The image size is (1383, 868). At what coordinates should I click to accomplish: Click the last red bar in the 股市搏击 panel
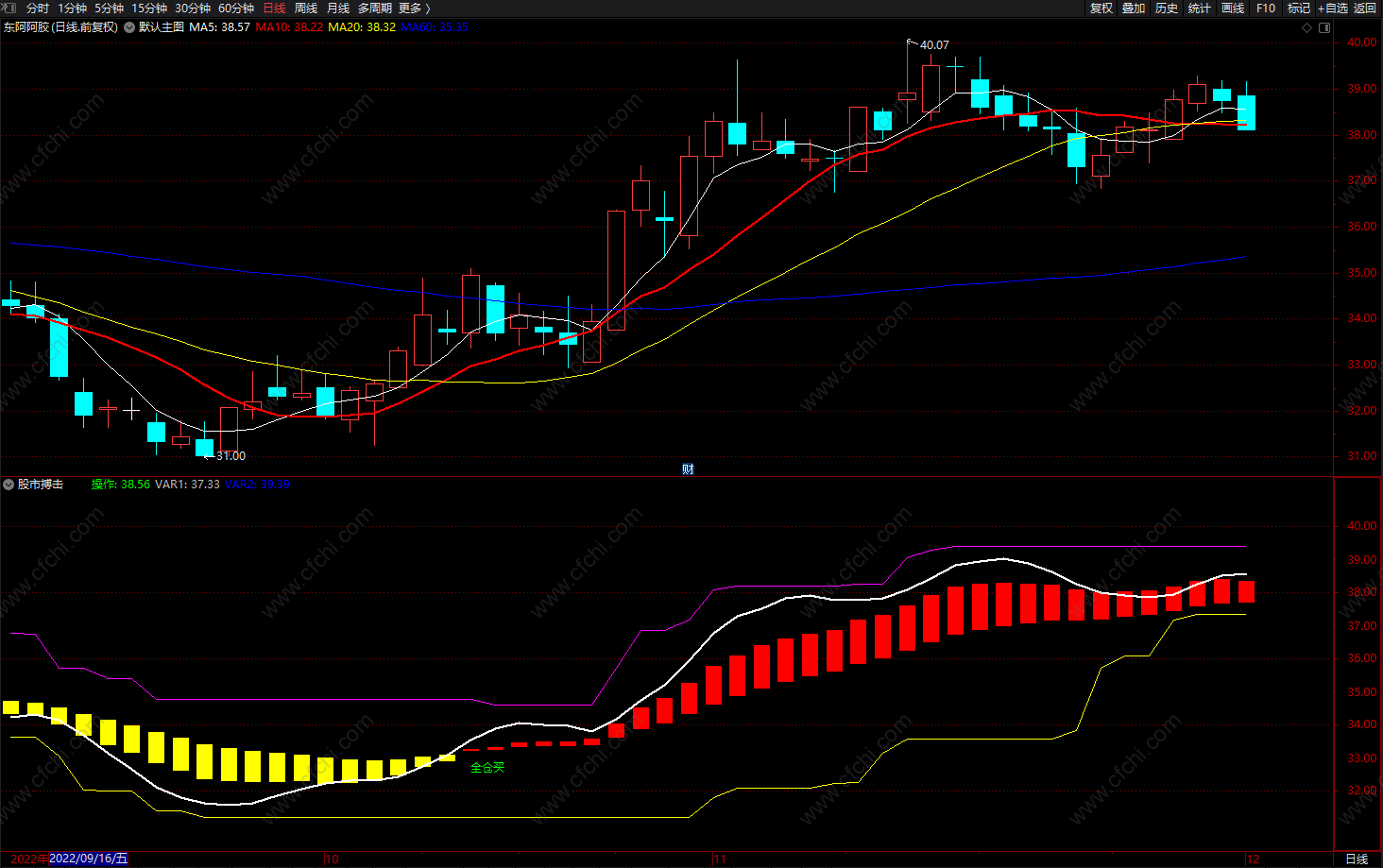1246,592
